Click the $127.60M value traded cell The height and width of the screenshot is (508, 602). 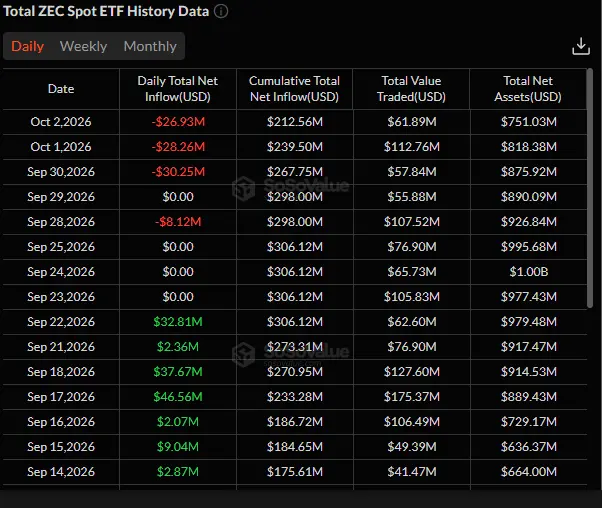pos(412,371)
